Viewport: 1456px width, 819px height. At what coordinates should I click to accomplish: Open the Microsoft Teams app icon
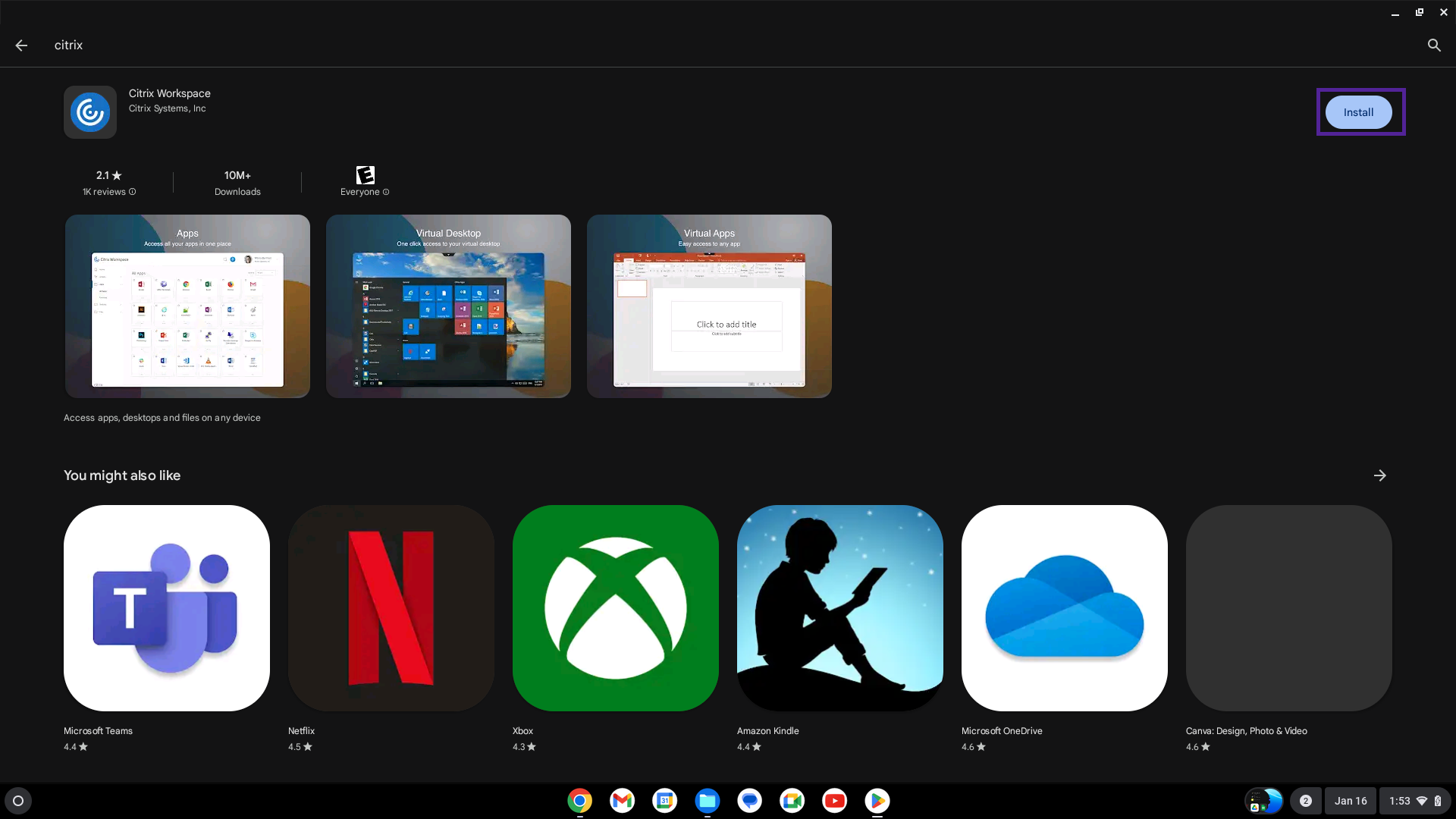click(167, 608)
